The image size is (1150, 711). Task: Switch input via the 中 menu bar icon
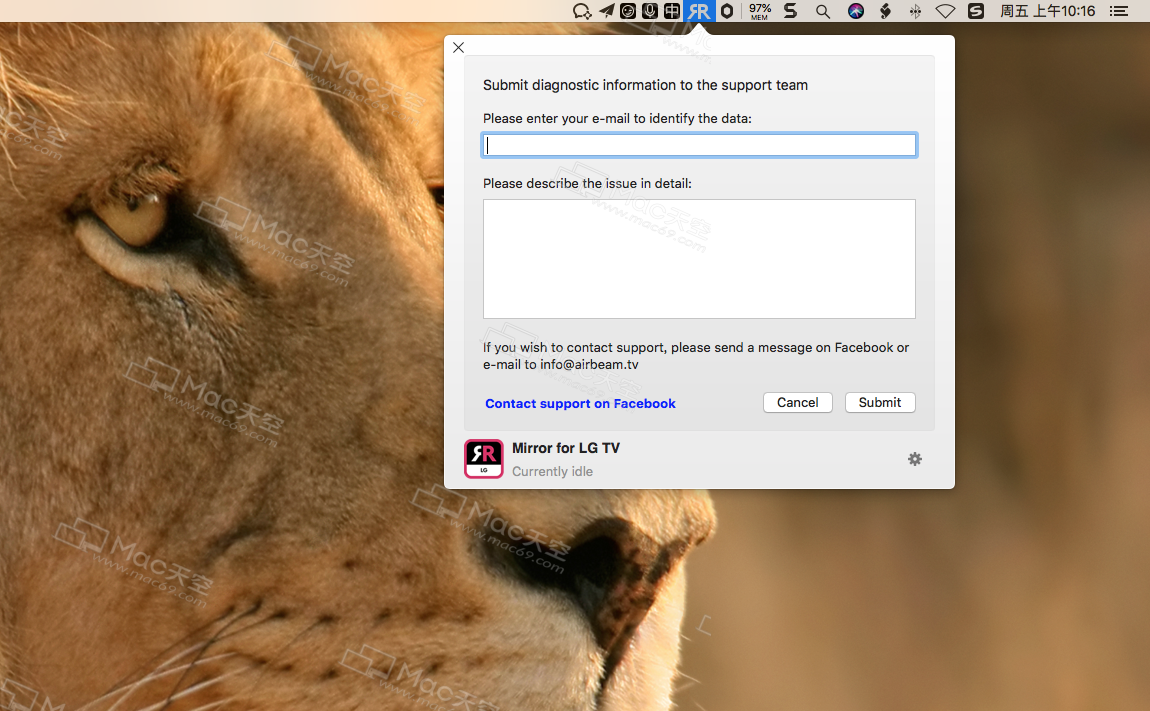(672, 11)
